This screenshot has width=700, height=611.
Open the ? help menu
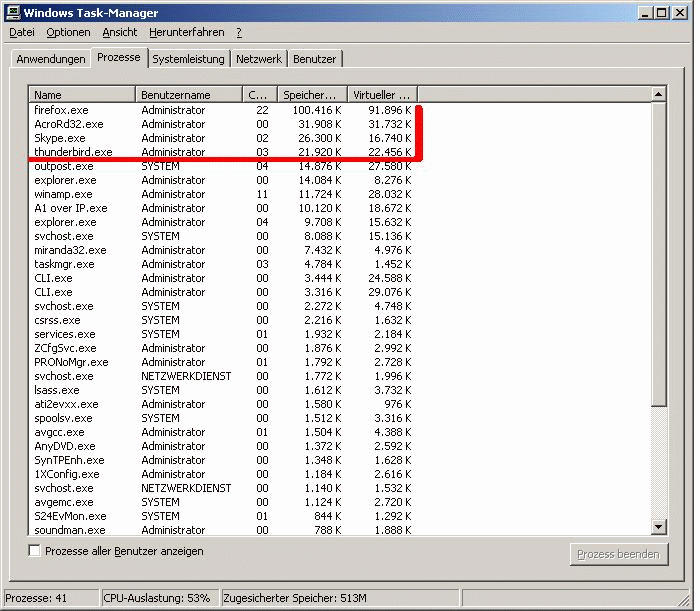(x=239, y=32)
